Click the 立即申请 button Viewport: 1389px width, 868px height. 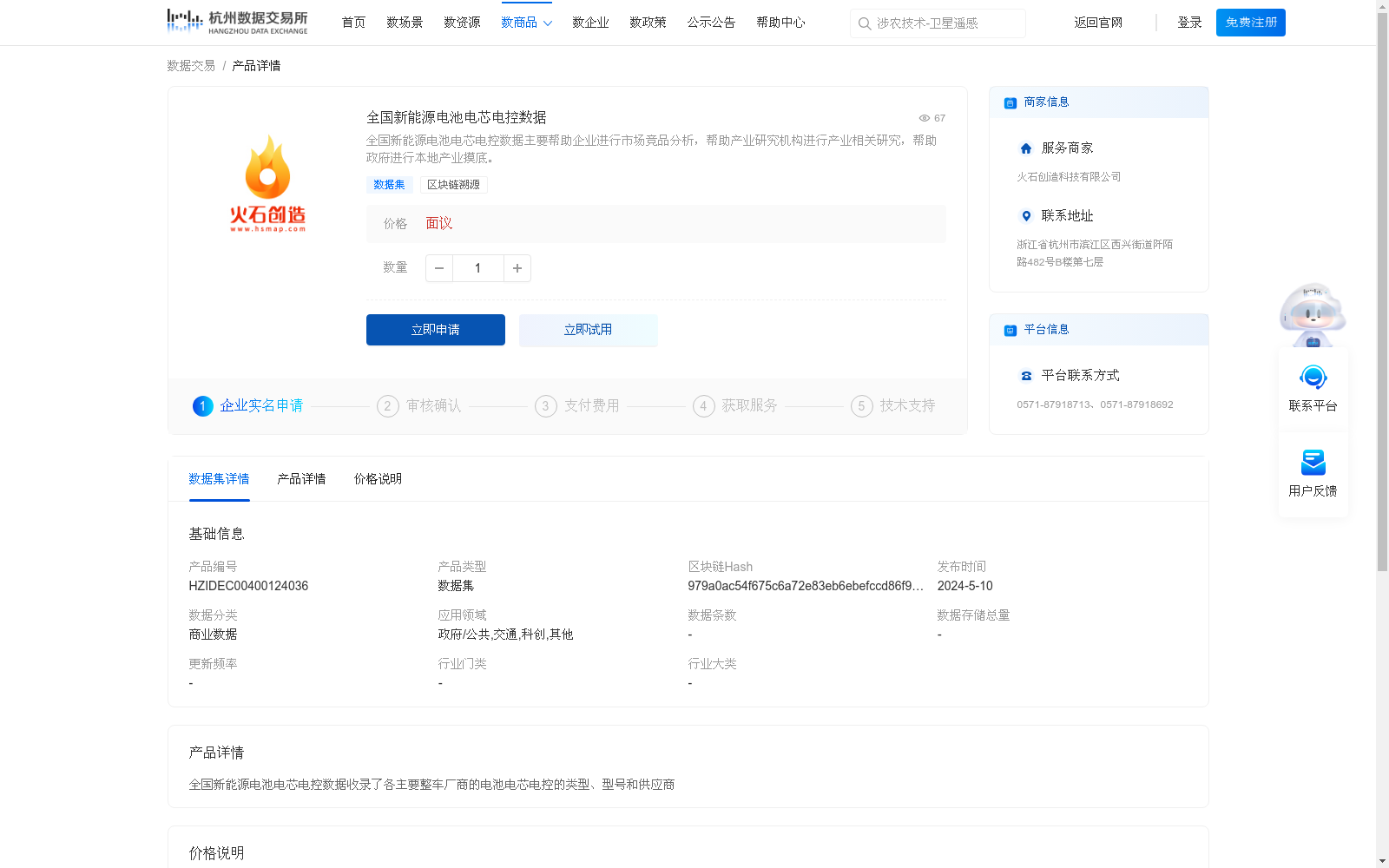tap(436, 330)
